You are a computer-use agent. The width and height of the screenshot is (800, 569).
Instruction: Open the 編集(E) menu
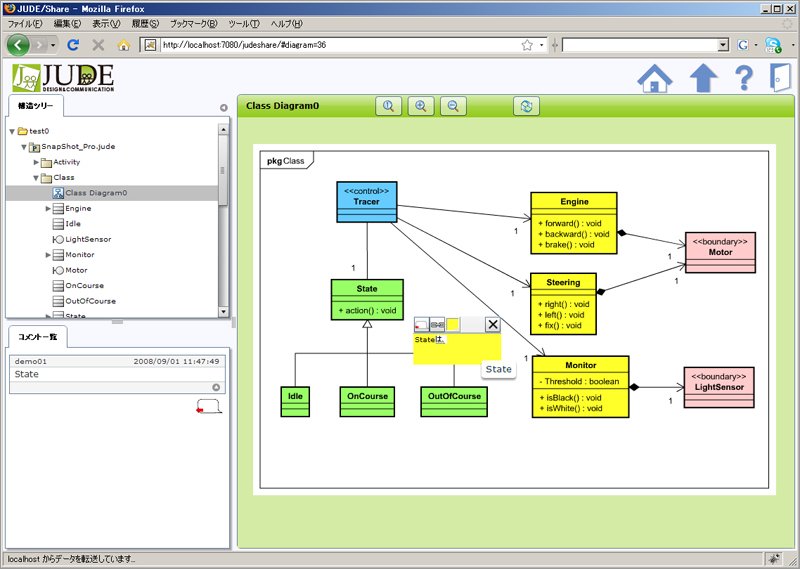point(67,23)
